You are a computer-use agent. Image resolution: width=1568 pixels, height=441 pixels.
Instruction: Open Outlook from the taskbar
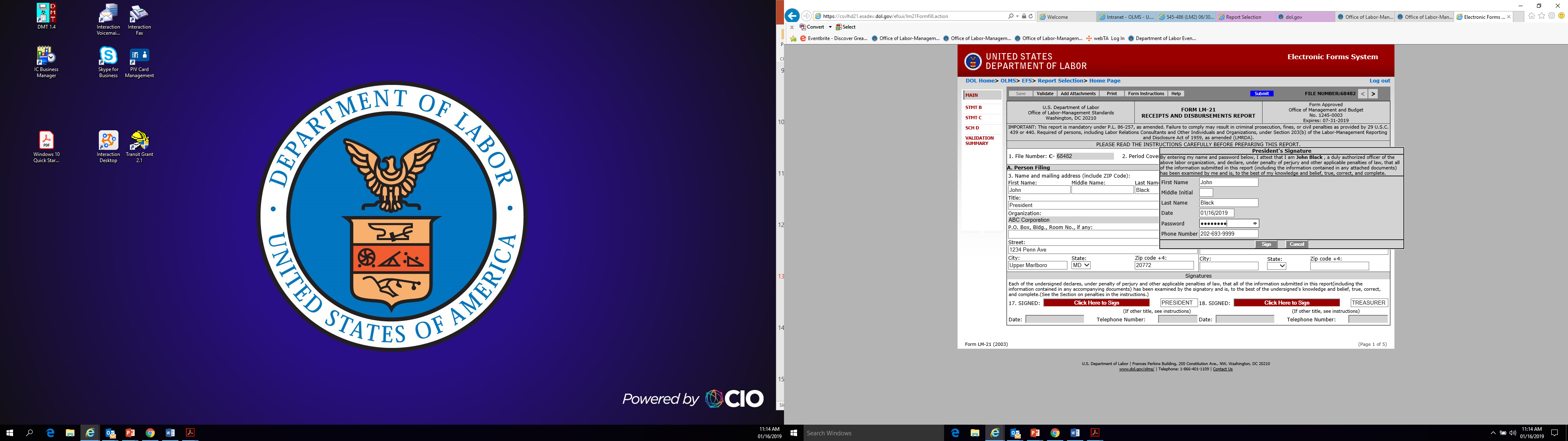pyautogui.click(x=110, y=433)
